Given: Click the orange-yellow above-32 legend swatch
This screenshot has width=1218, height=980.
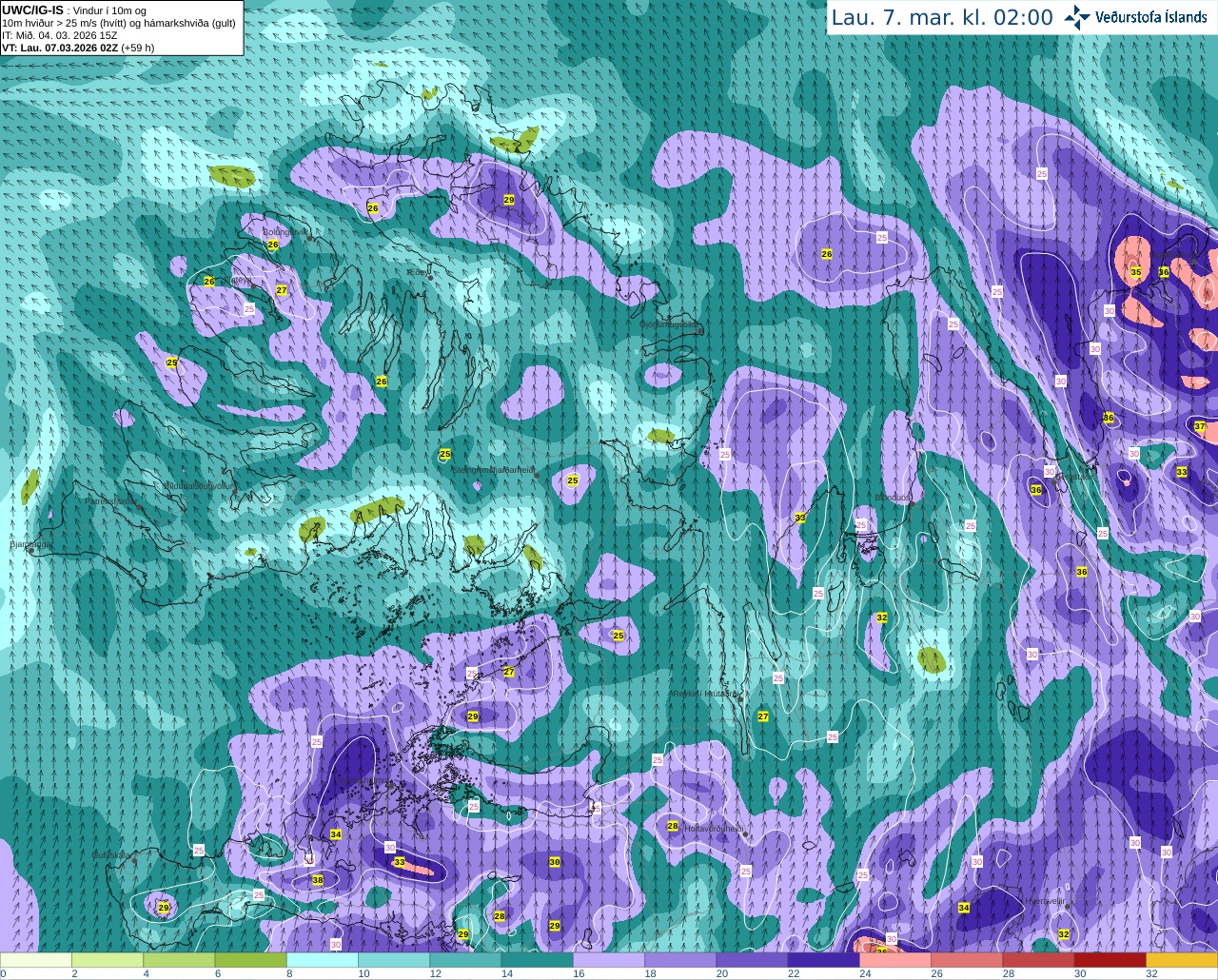Looking at the screenshot, I should (x=1182, y=960).
